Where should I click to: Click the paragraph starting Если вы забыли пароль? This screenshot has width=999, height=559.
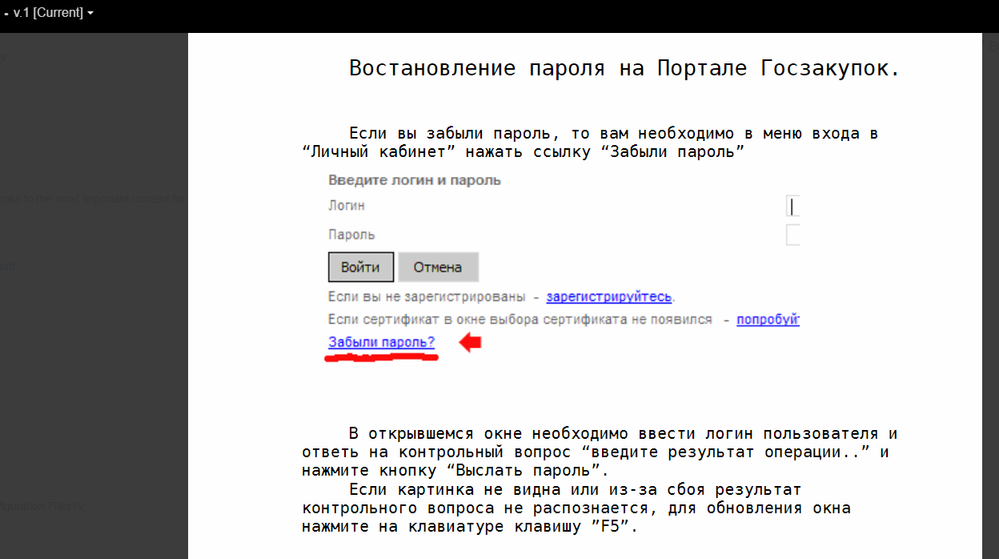point(590,143)
